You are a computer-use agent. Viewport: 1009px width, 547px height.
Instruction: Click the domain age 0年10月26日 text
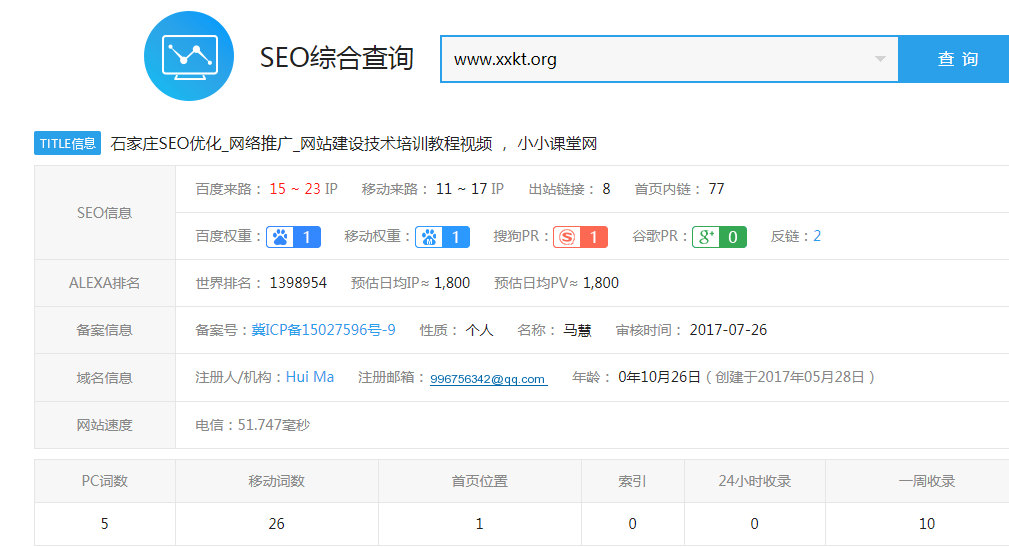[x=659, y=377]
